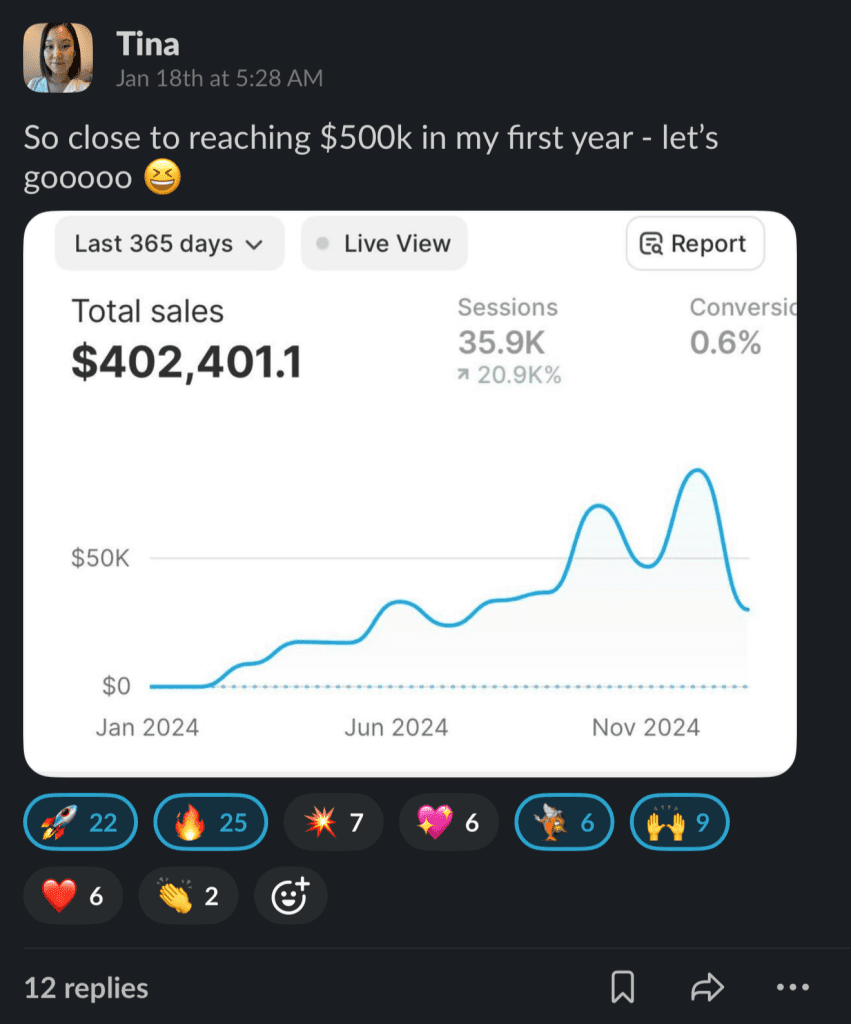Click the custom shark emoji reaction
Image resolution: width=851 pixels, height=1024 pixels.
pyautogui.click(x=563, y=822)
